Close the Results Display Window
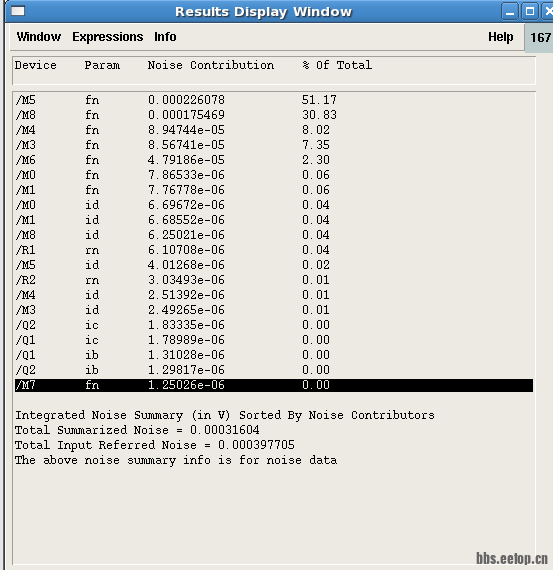553x570 pixels. 548,12
